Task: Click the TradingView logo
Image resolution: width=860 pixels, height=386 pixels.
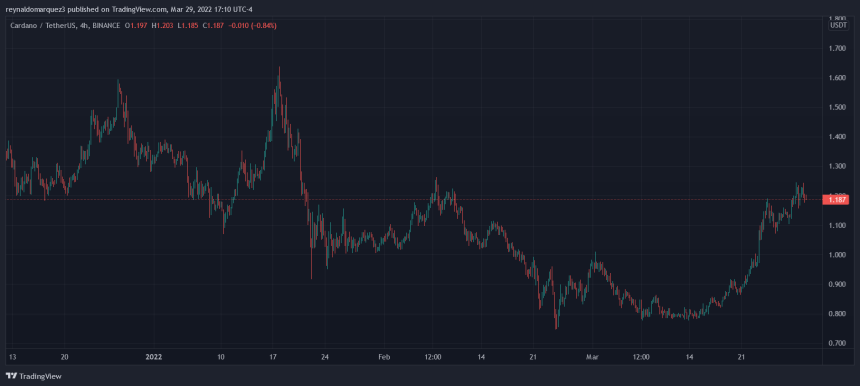Action: pos(33,376)
